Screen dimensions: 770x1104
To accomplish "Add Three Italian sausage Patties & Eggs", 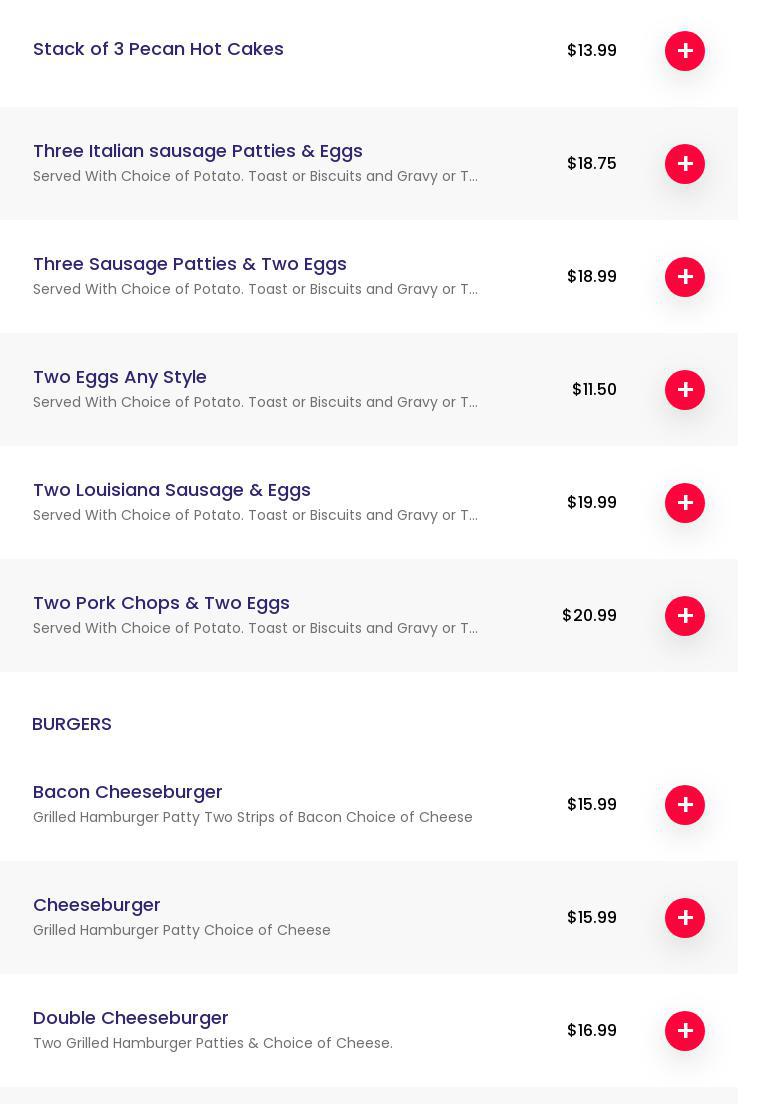I will click(685, 164).
